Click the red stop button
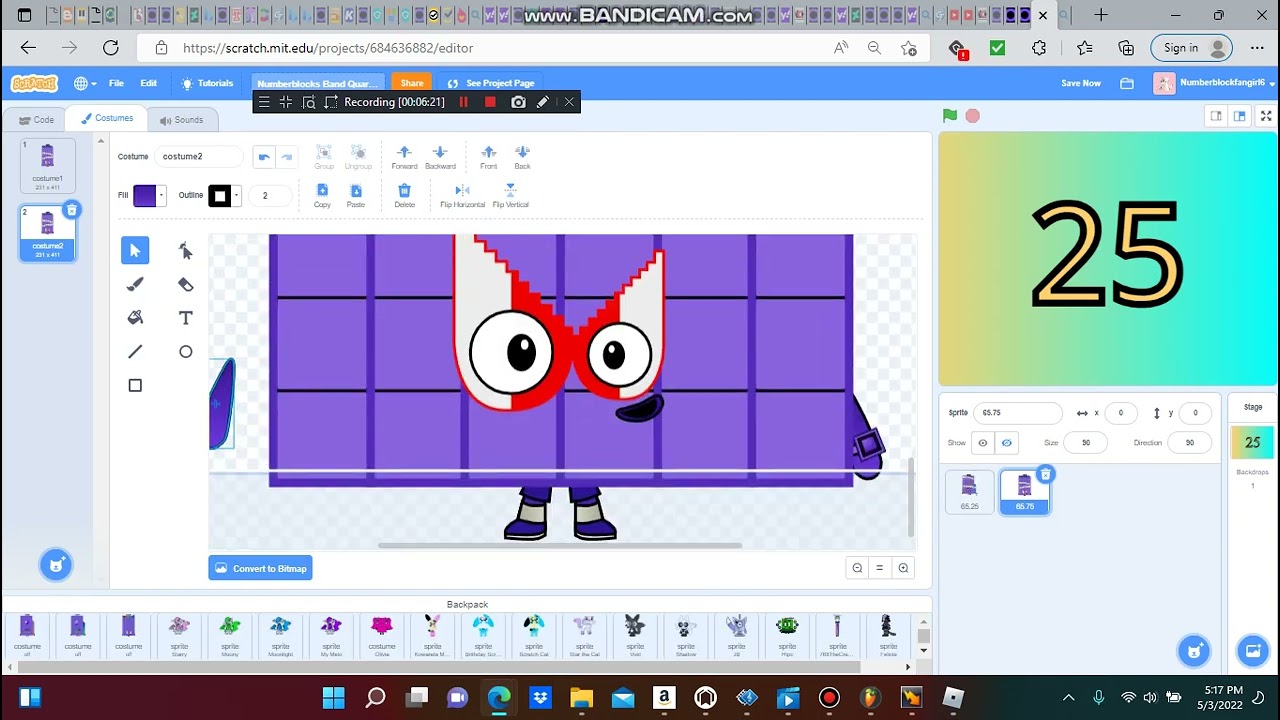This screenshot has width=1280, height=720. [972, 116]
